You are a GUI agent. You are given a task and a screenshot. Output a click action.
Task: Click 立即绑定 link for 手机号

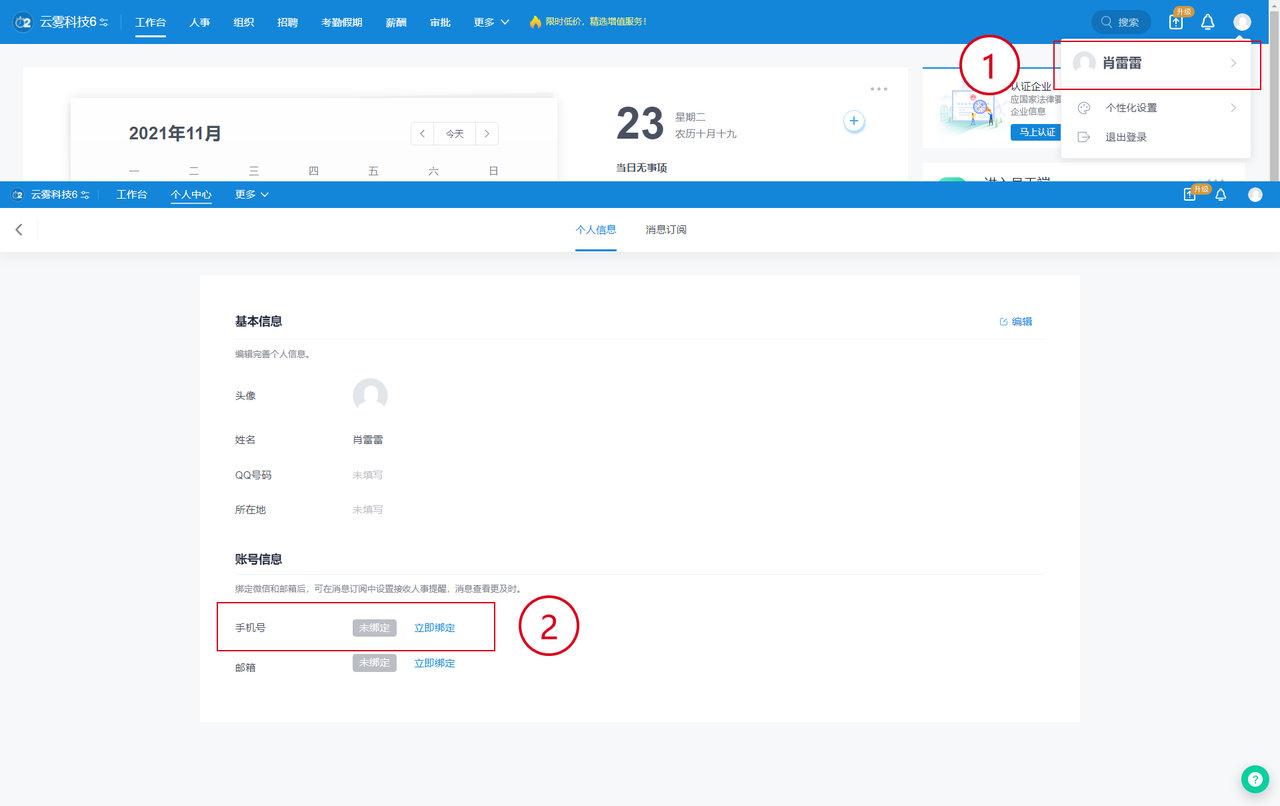click(x=434, y=628)
